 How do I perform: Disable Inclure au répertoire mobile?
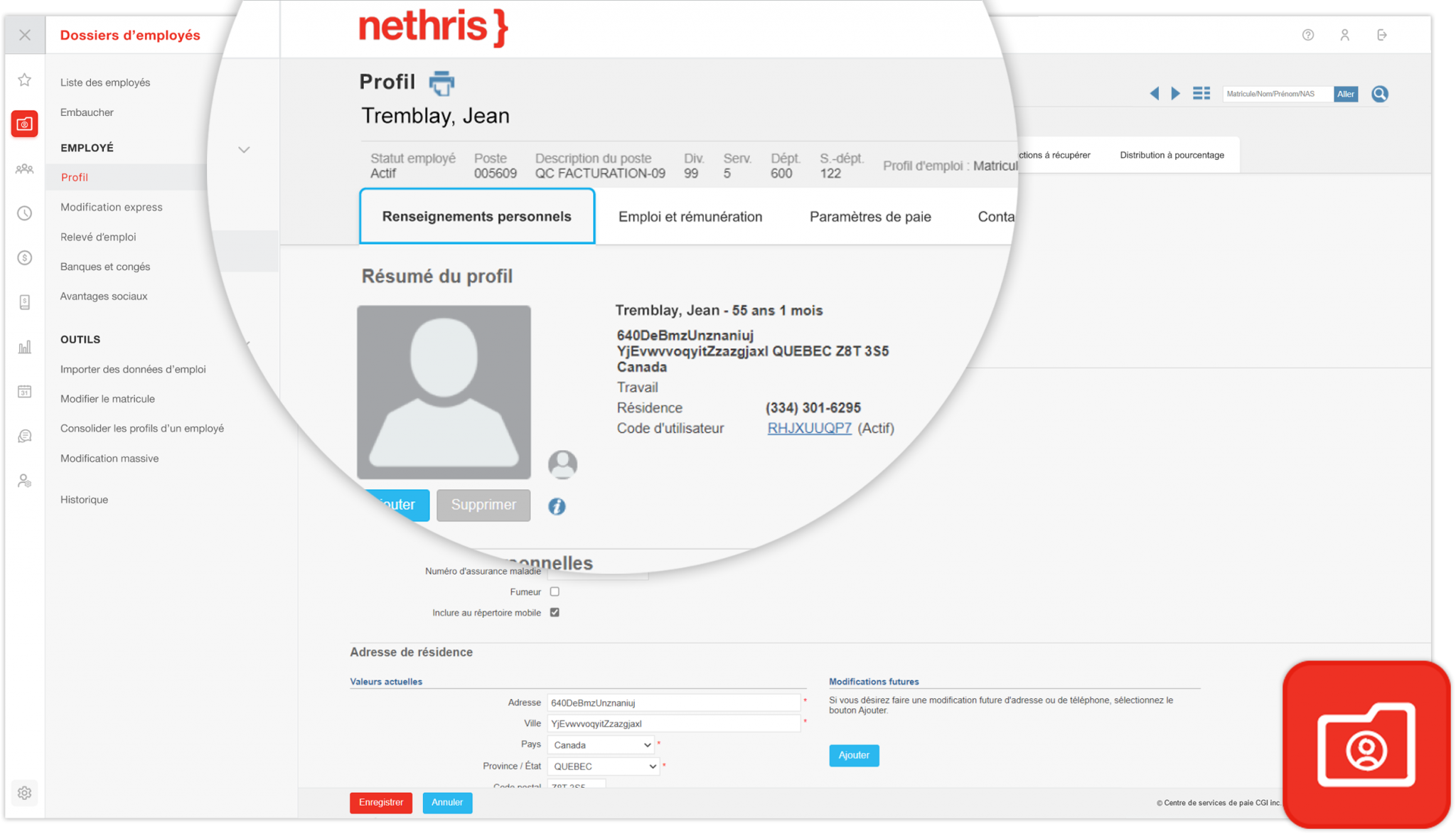tap(555, 612)
